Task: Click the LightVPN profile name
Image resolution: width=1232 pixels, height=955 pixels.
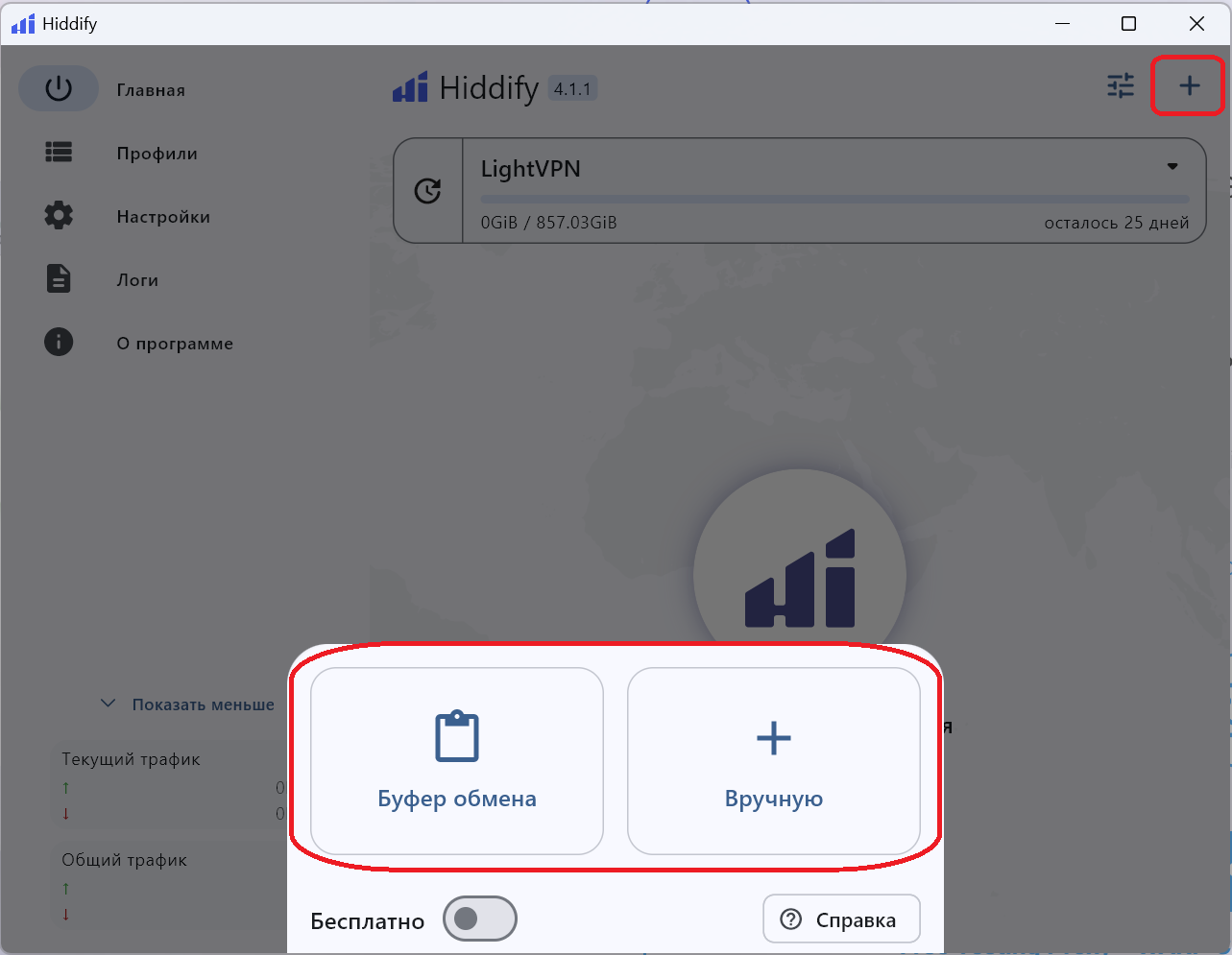Action: click(530, 169)
